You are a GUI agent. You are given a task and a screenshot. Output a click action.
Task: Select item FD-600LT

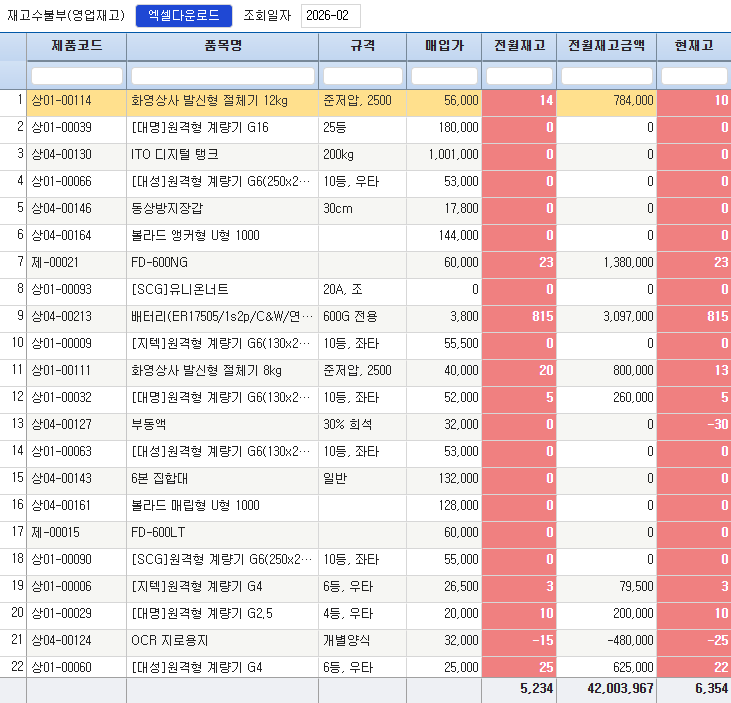coord(158,533)
